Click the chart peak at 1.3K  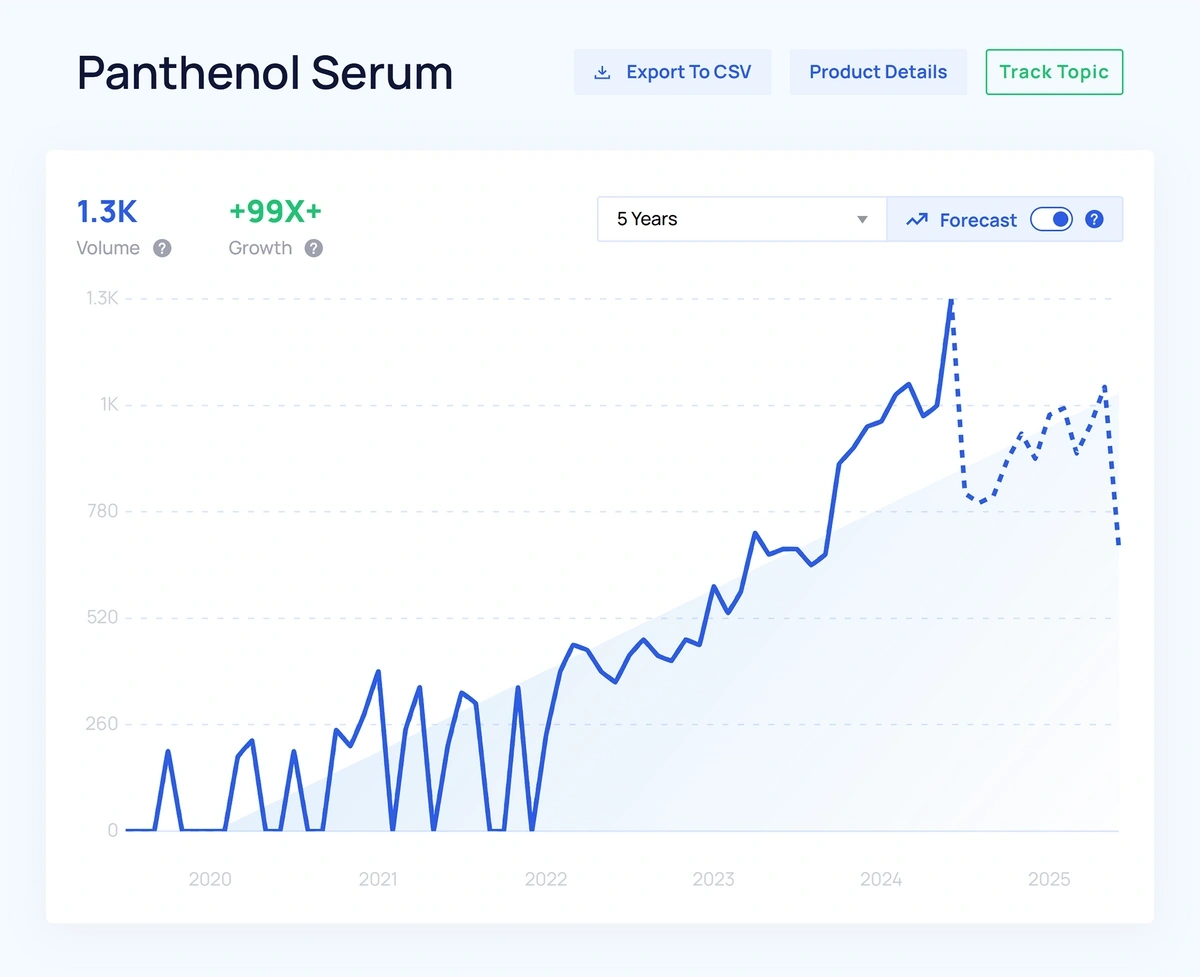point(951,300)
